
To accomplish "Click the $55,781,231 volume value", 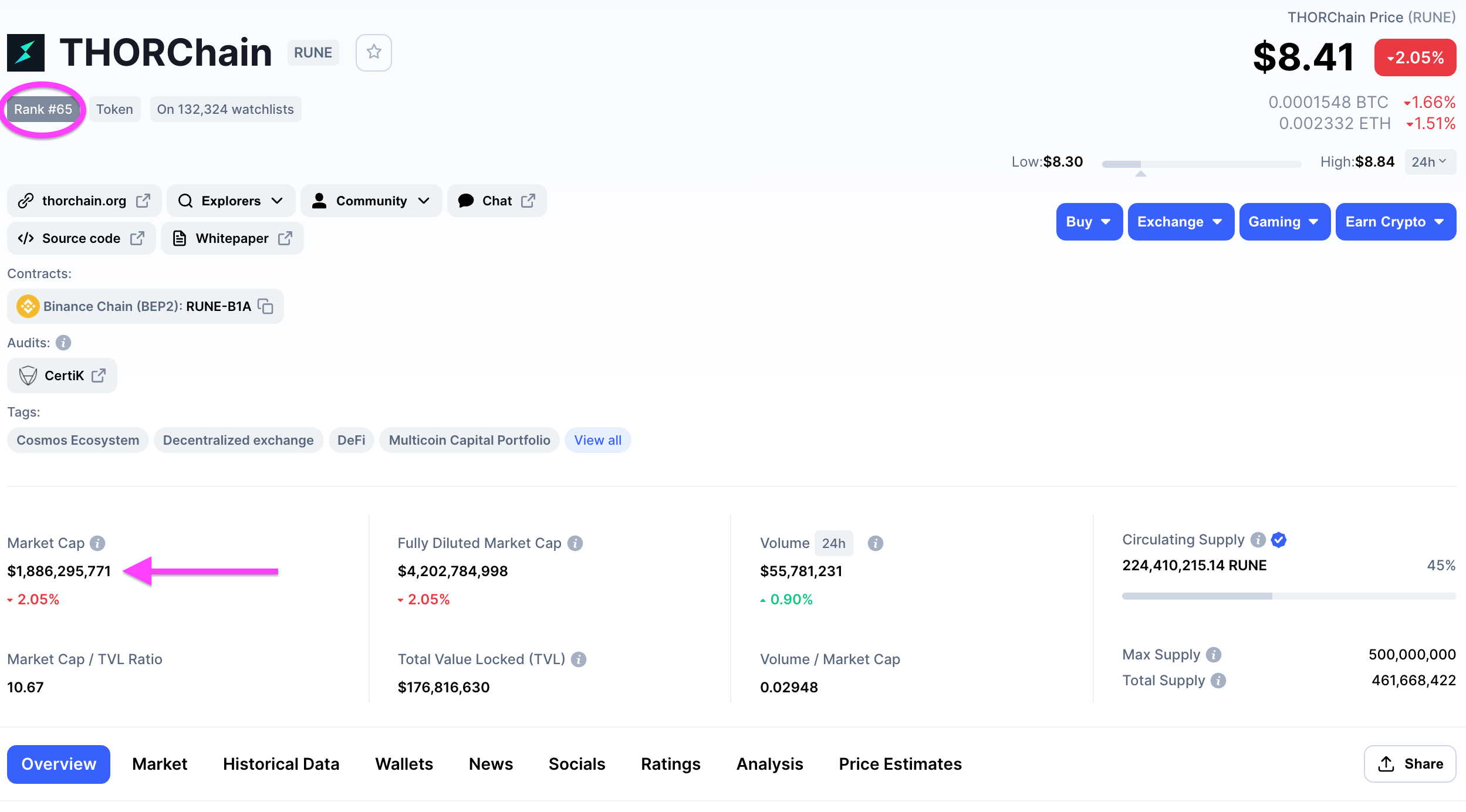I will point(801,571).
